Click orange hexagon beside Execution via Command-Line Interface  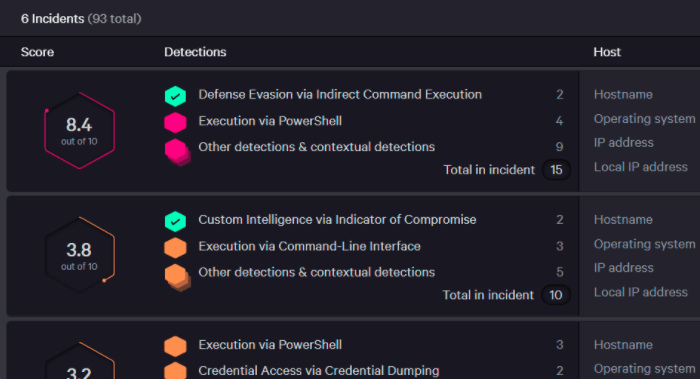click(x=175, y=247)
